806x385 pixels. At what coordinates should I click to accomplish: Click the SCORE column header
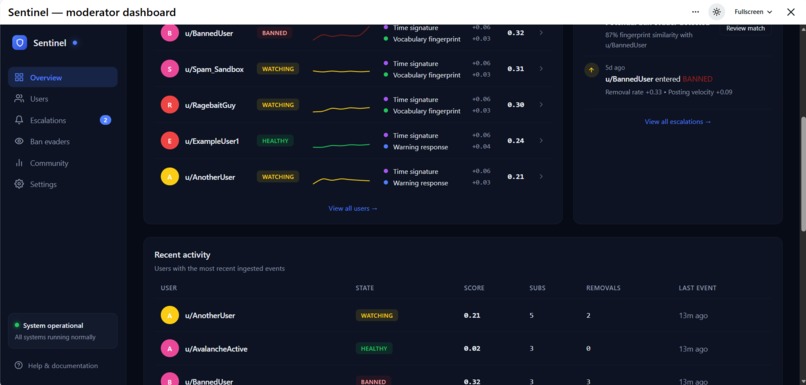point(474,288)
